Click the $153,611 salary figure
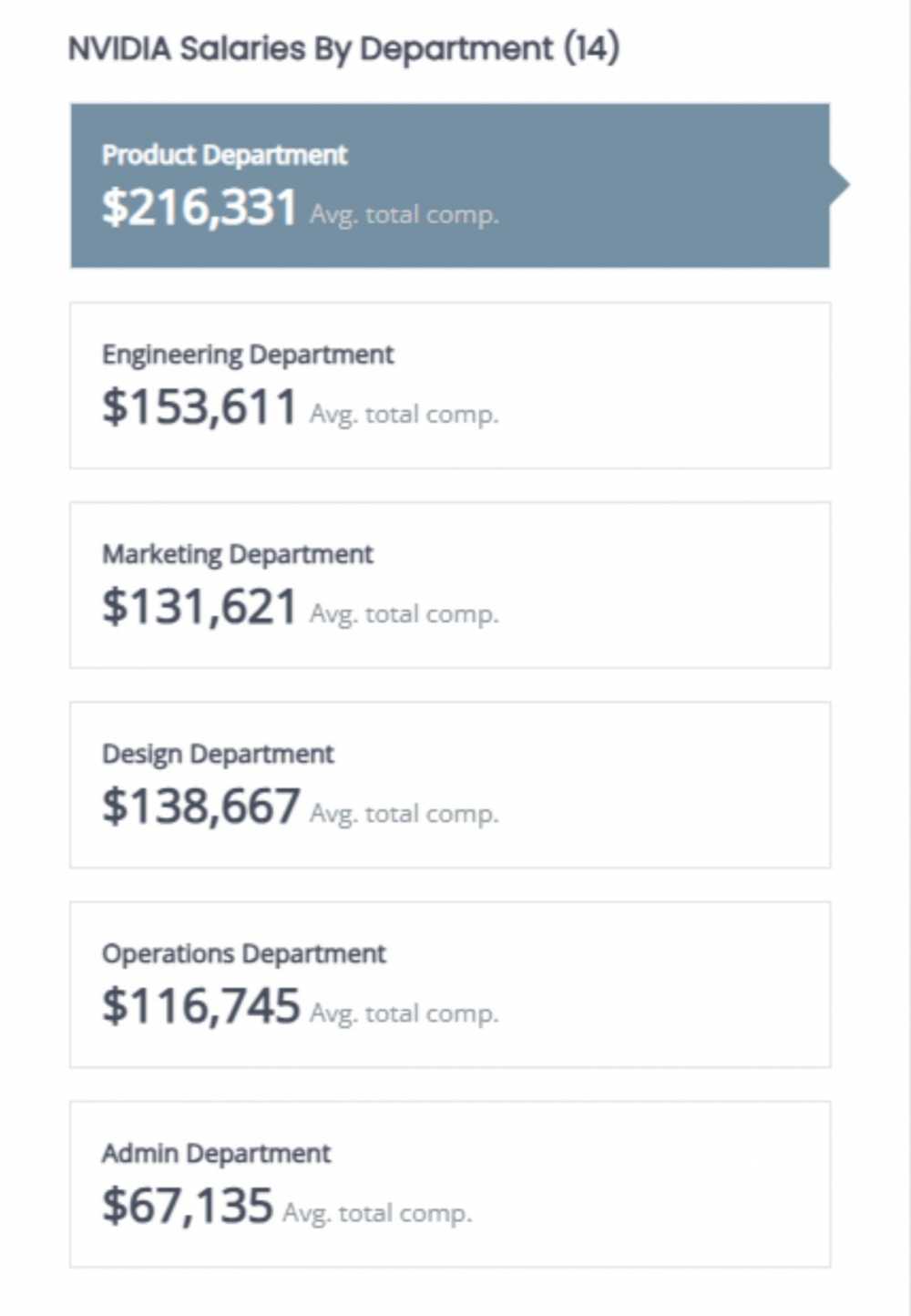This screenshot has width=911, height=1316. point(200,407)
